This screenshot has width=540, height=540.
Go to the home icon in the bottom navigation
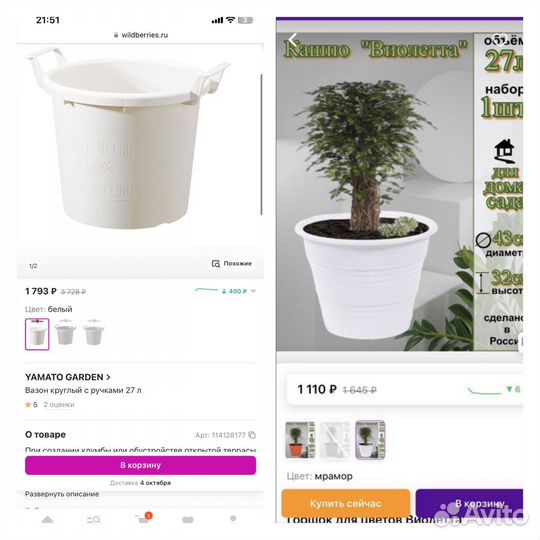pyautogui.click(x=48, y=519)
